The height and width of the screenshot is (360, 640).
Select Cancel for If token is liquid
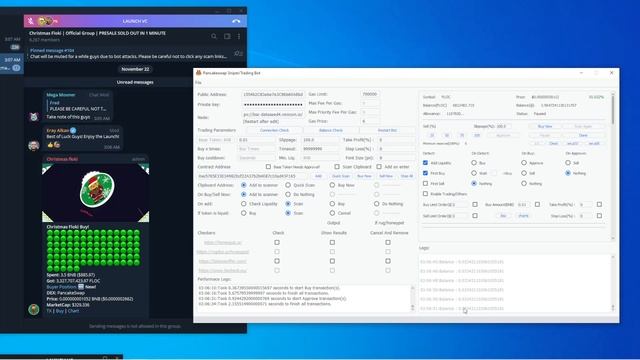pos(332,213)
